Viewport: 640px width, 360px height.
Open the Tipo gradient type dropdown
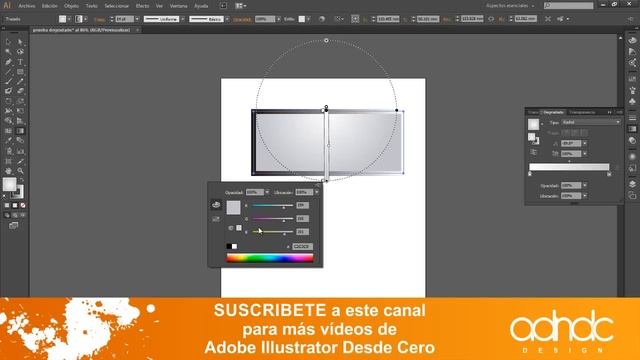(x=591, y=122)
